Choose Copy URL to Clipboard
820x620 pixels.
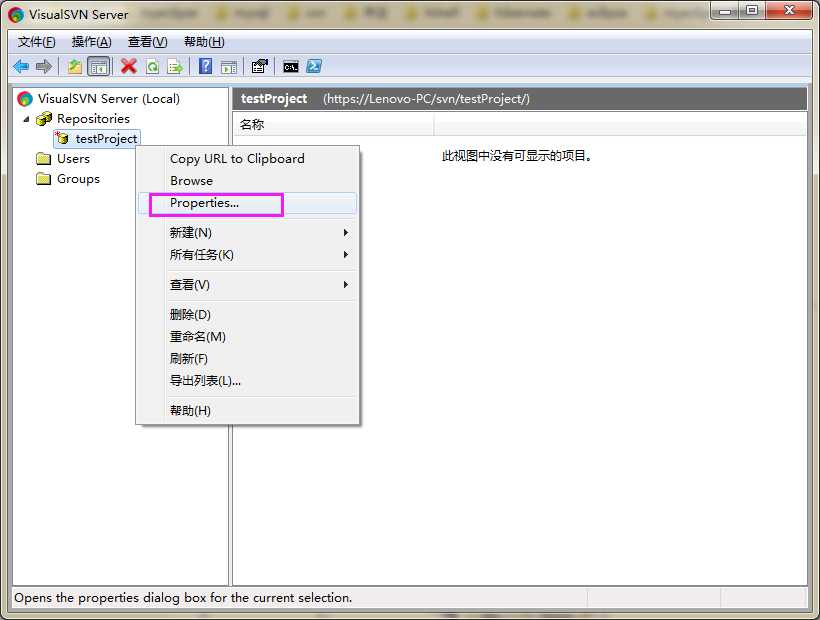tap(247, 158)
